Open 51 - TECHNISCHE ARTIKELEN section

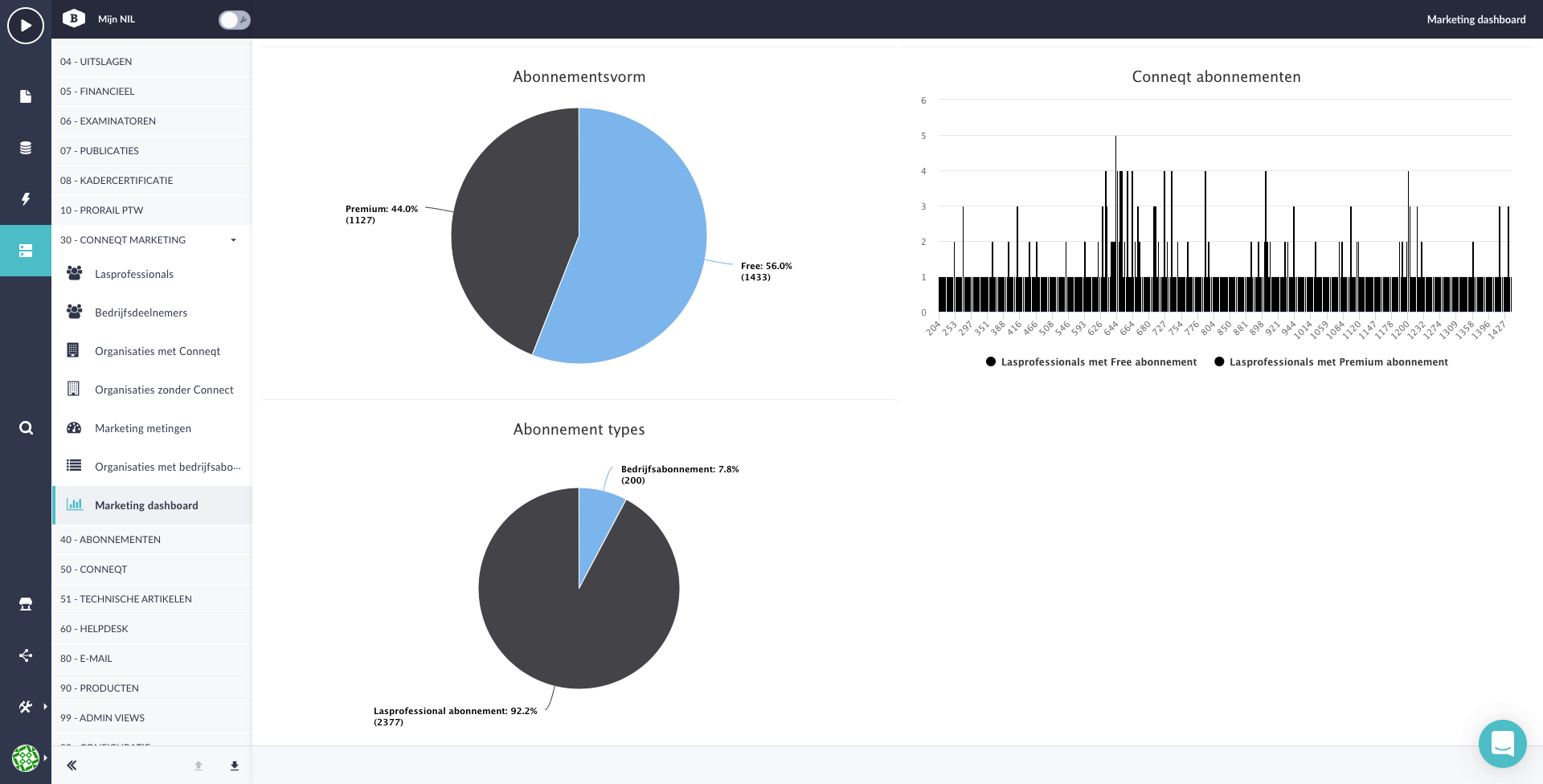click(152, 599)
